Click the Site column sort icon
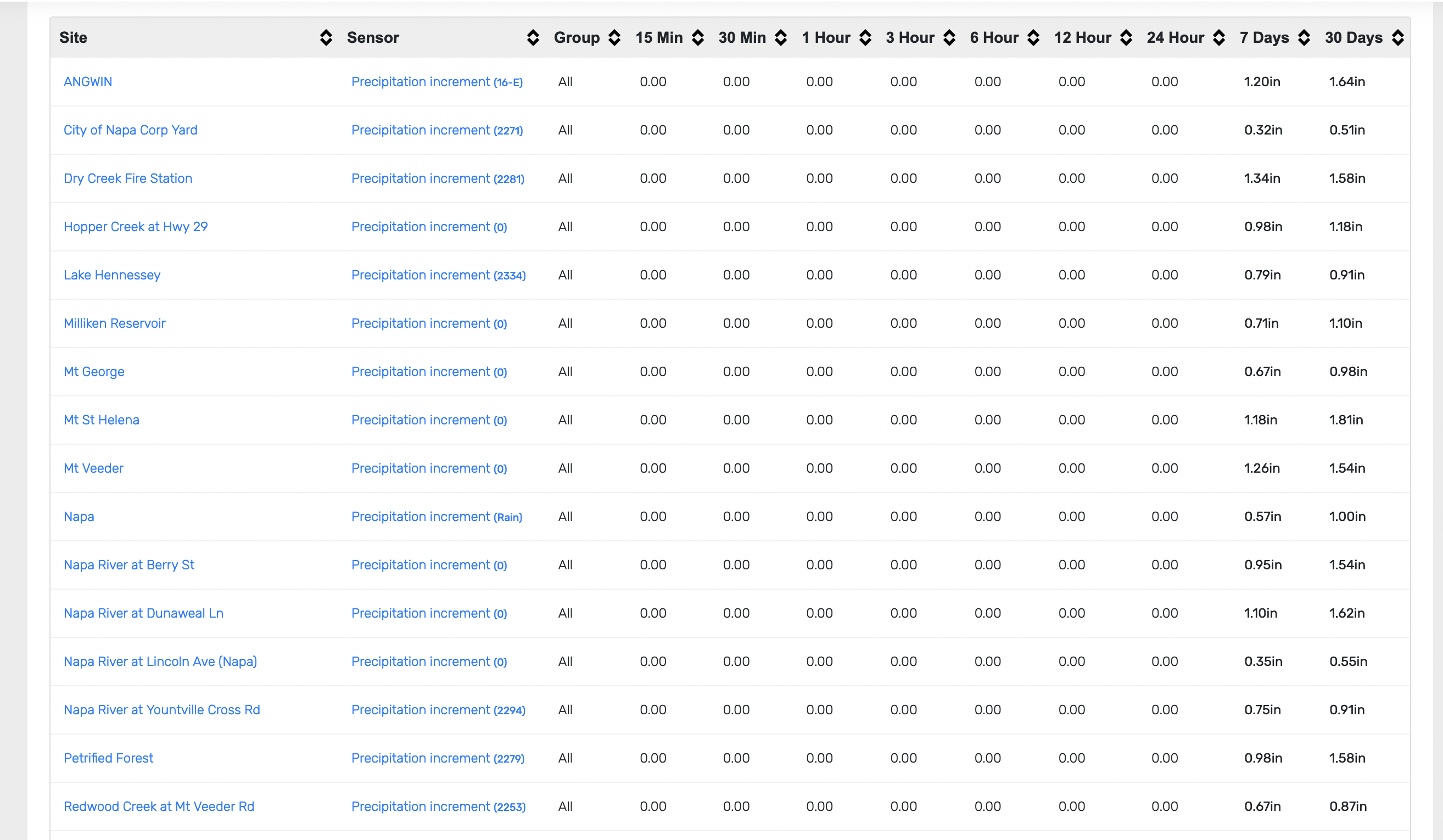The image size is (1443, 840). pyautogui.click(x=326, y=38)
